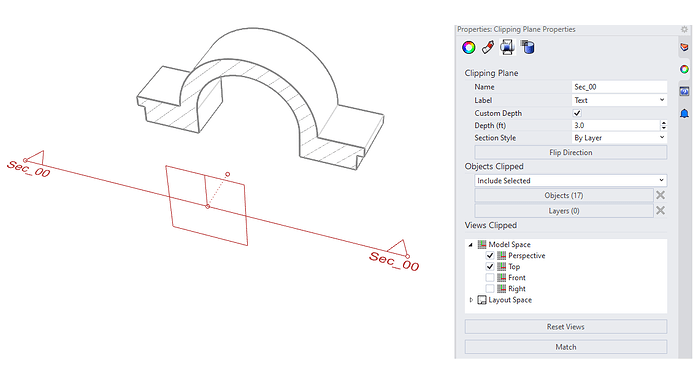The width and height of the screenshot is (700, 381).
Task: Select the Perspective viewport icon in tree
Action: pyautogui.click(x=501, y=255)
